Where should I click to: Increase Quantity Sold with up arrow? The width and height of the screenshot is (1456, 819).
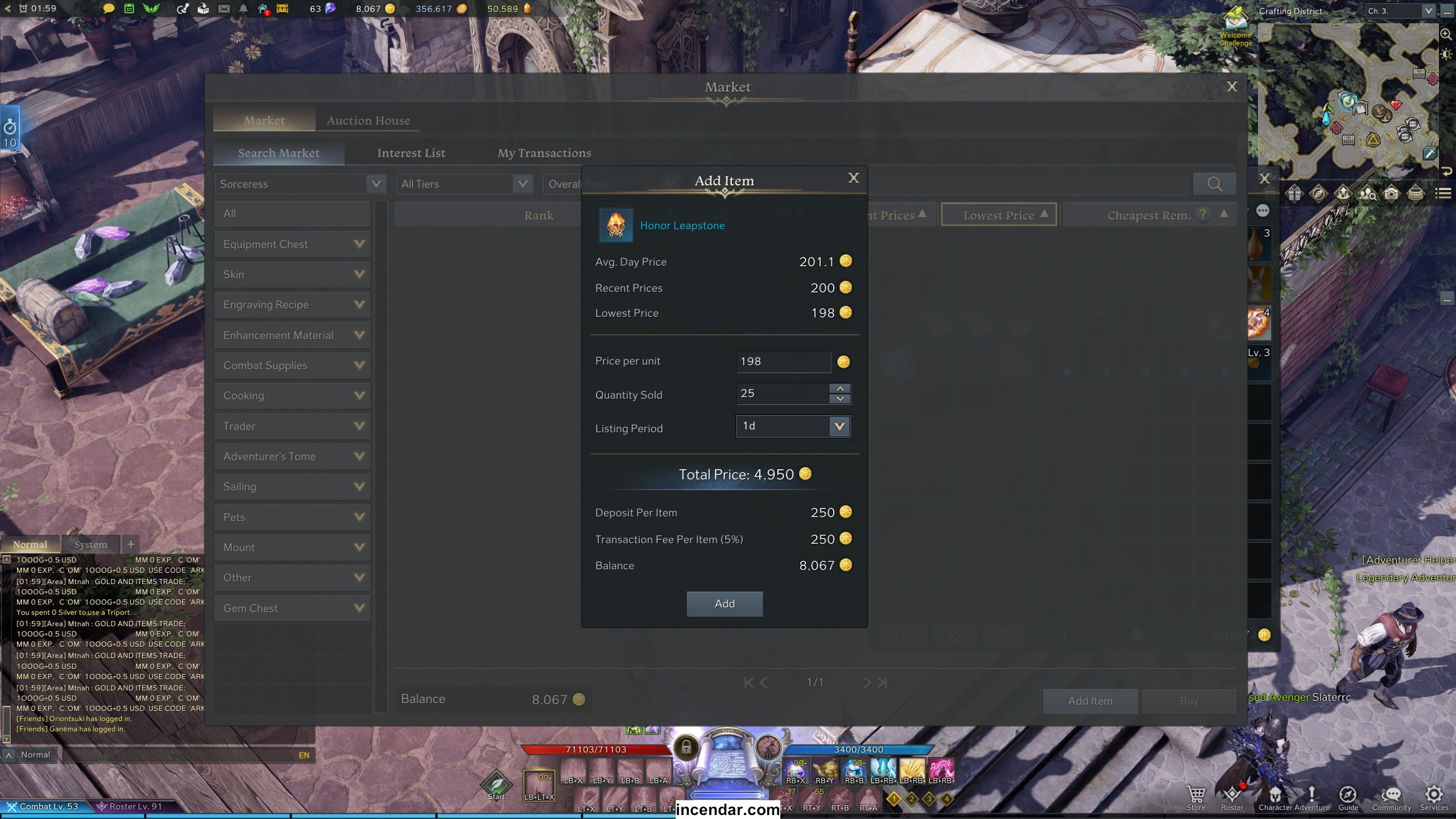840,388
